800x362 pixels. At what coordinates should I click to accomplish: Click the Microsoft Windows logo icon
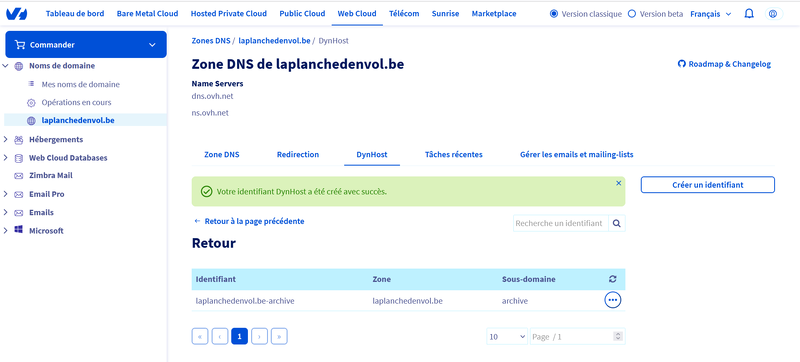(x=19, y=230)
